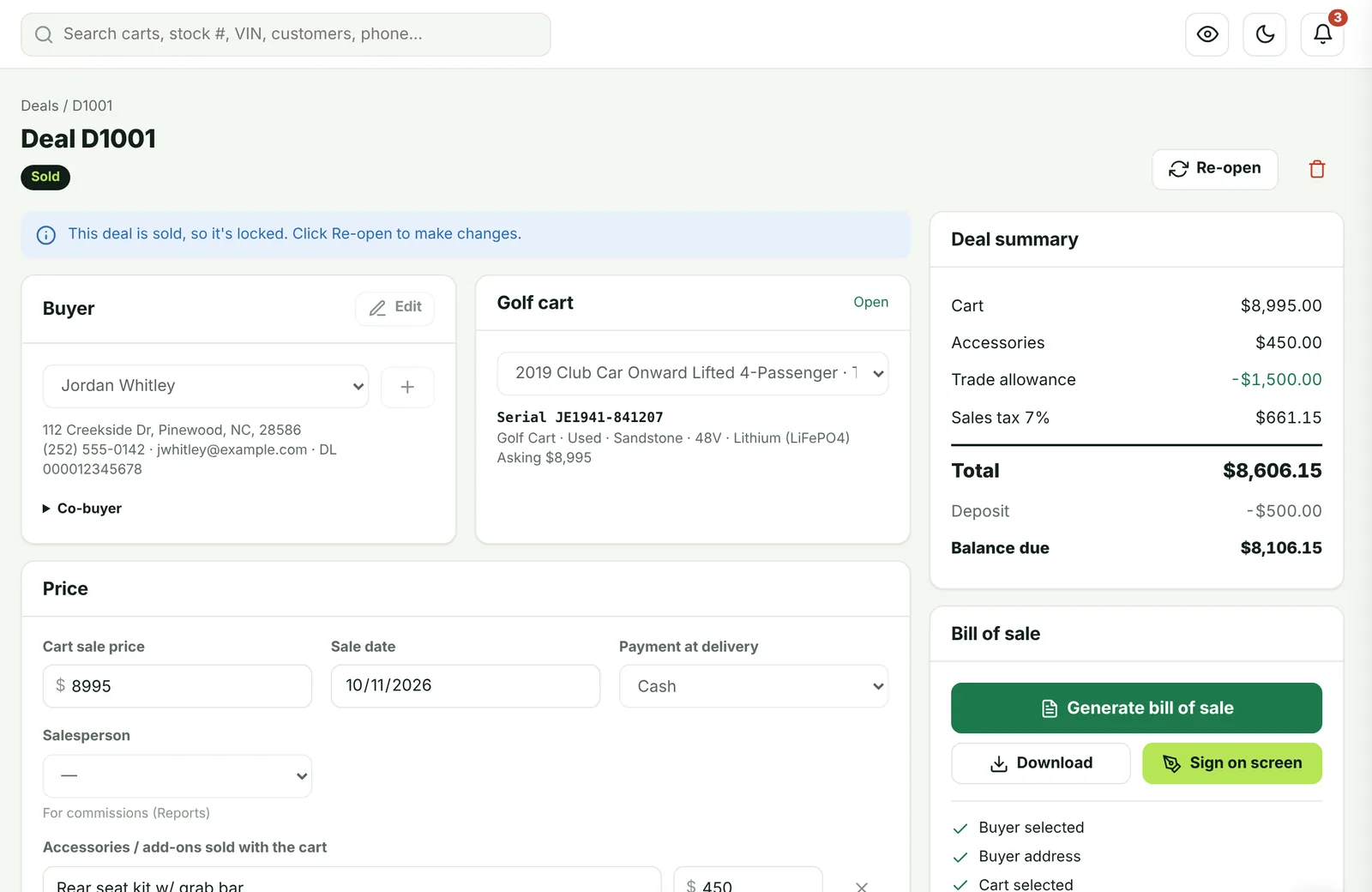Open the notifications bell
The image size is (1372, 892).
point(1322,34)
